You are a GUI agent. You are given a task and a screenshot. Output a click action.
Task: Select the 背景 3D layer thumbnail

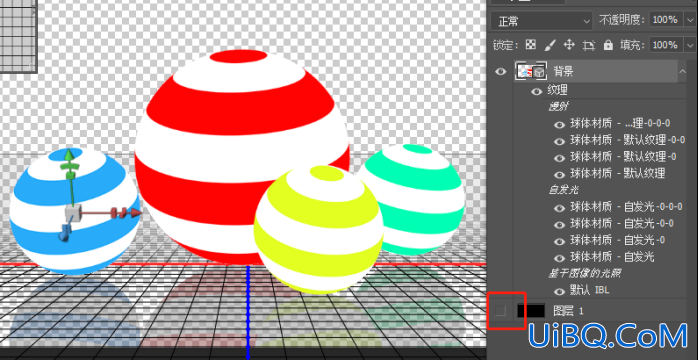531,71
